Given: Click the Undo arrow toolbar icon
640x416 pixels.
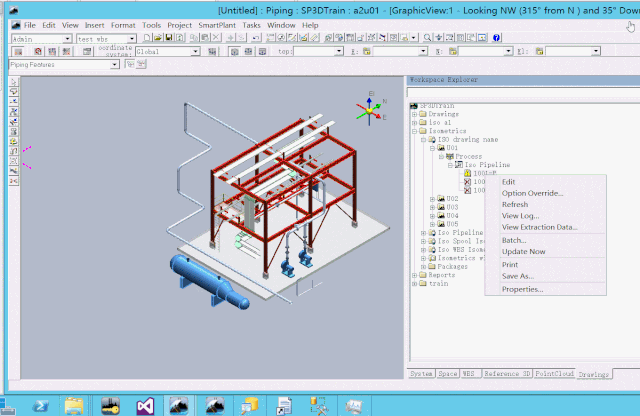Looking at the screenshot, I should [x=256, y=38].
